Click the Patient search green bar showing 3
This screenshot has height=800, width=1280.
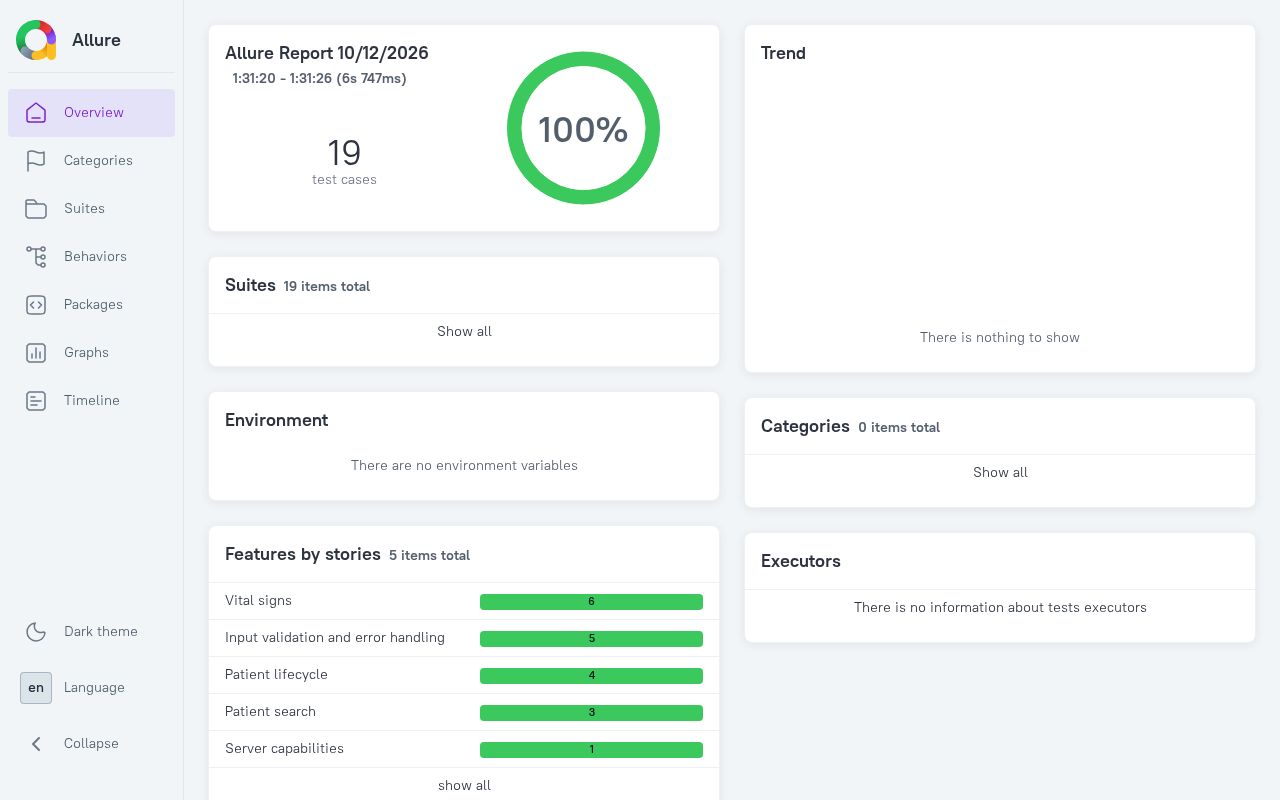tap(591, 713)
